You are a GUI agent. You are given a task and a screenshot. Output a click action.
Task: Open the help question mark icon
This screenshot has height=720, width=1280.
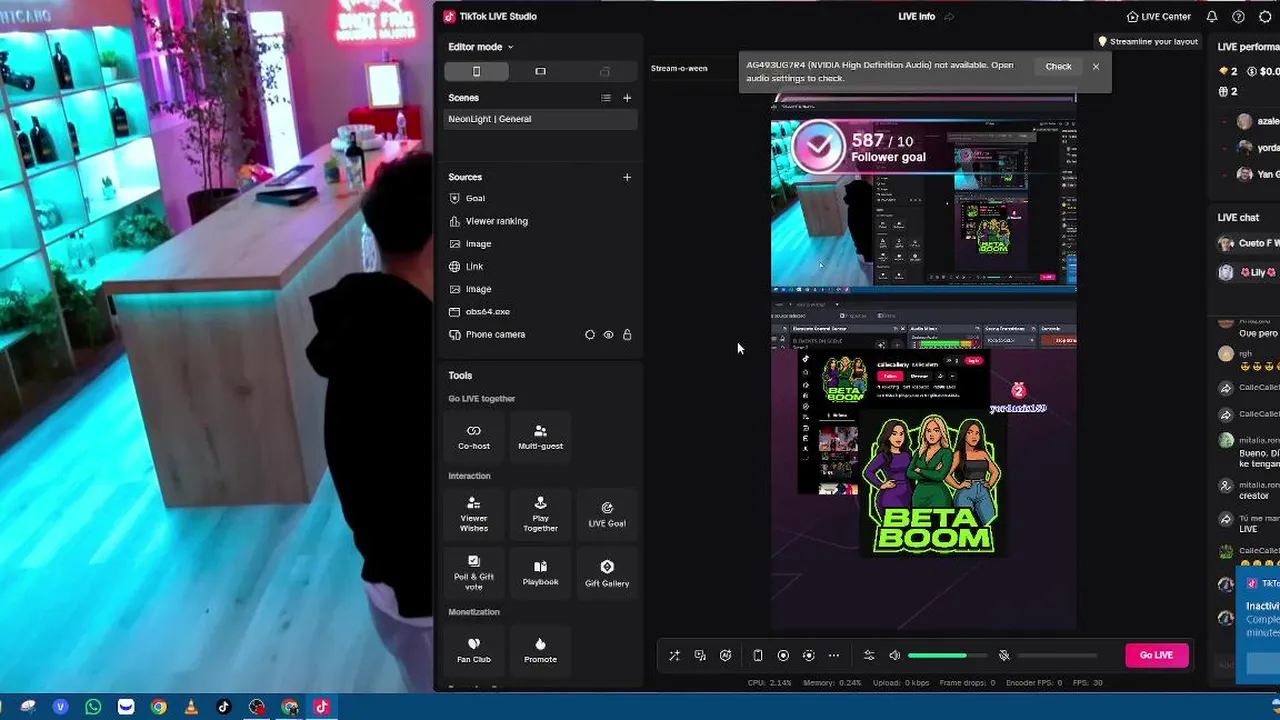pyautogui.click(x=1238, y=17)
